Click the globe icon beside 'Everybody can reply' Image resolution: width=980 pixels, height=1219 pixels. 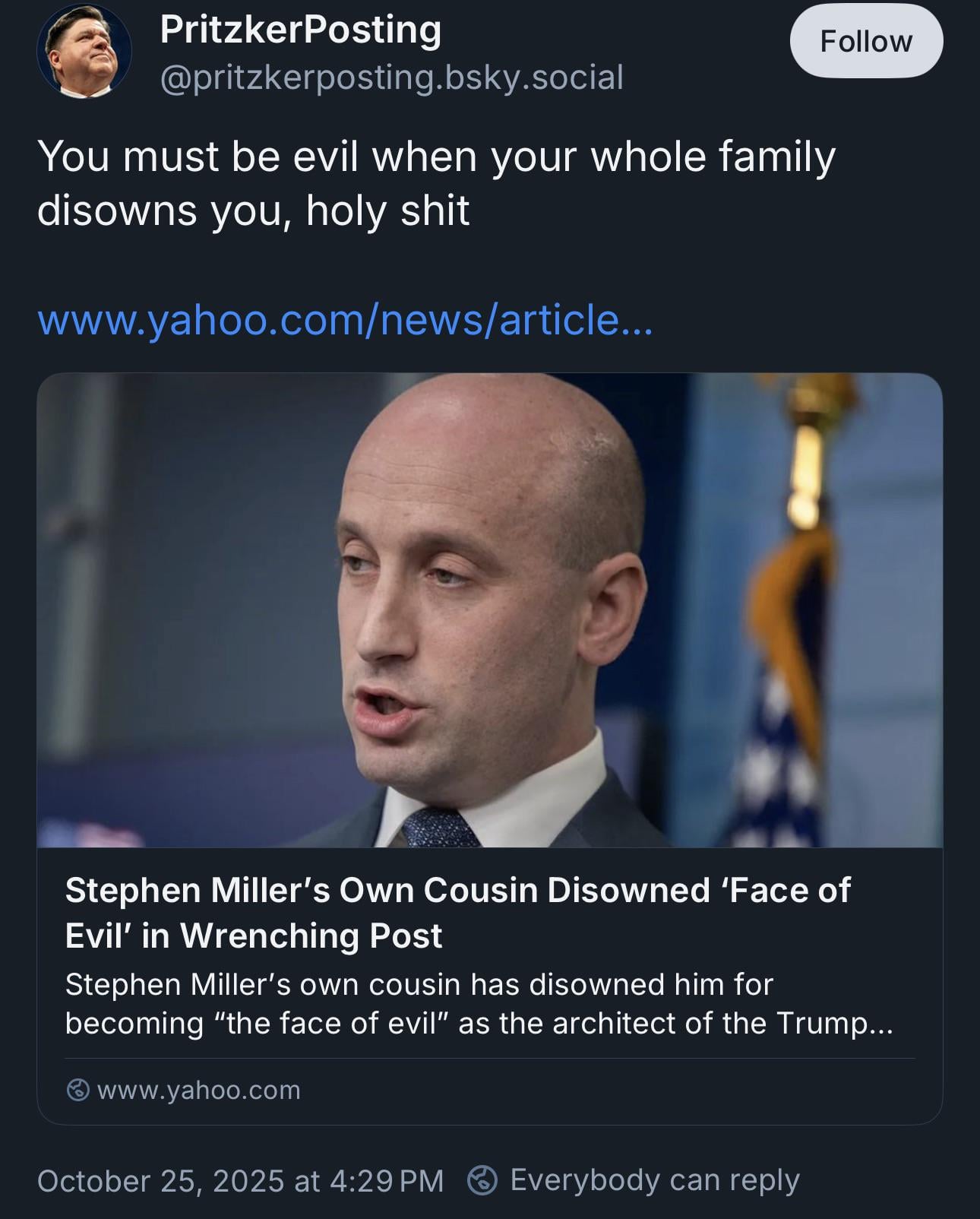click(x=482, y=1180)
